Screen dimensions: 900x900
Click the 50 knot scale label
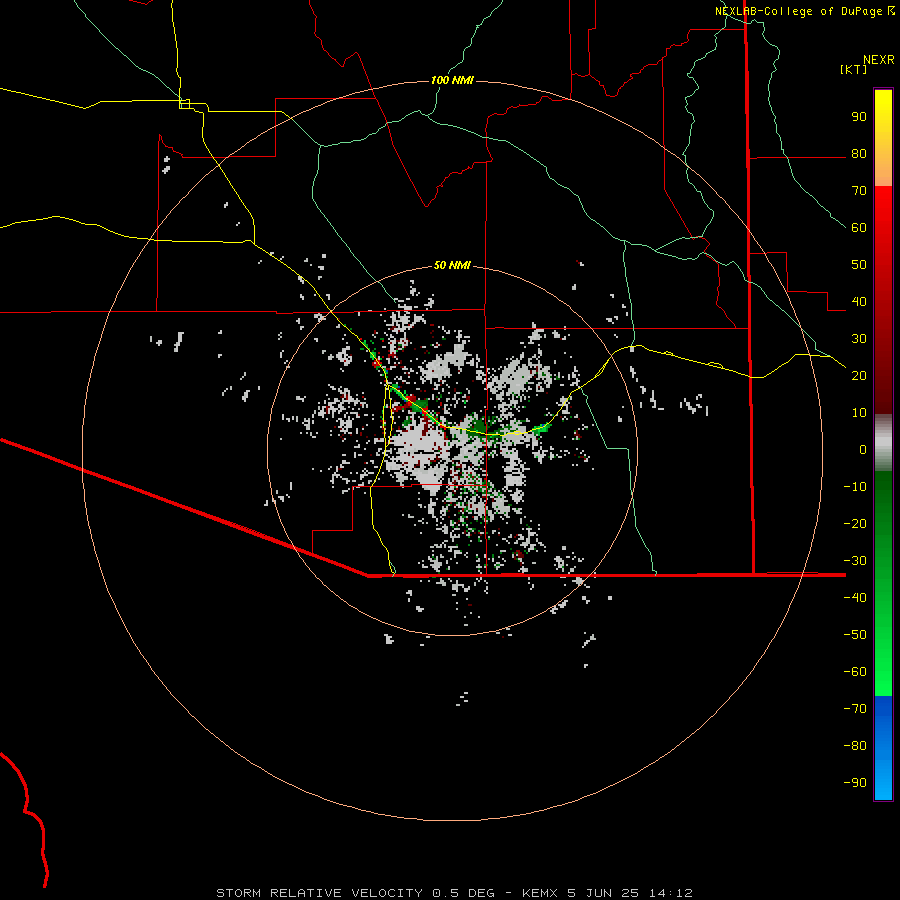(x=859, y=265)
